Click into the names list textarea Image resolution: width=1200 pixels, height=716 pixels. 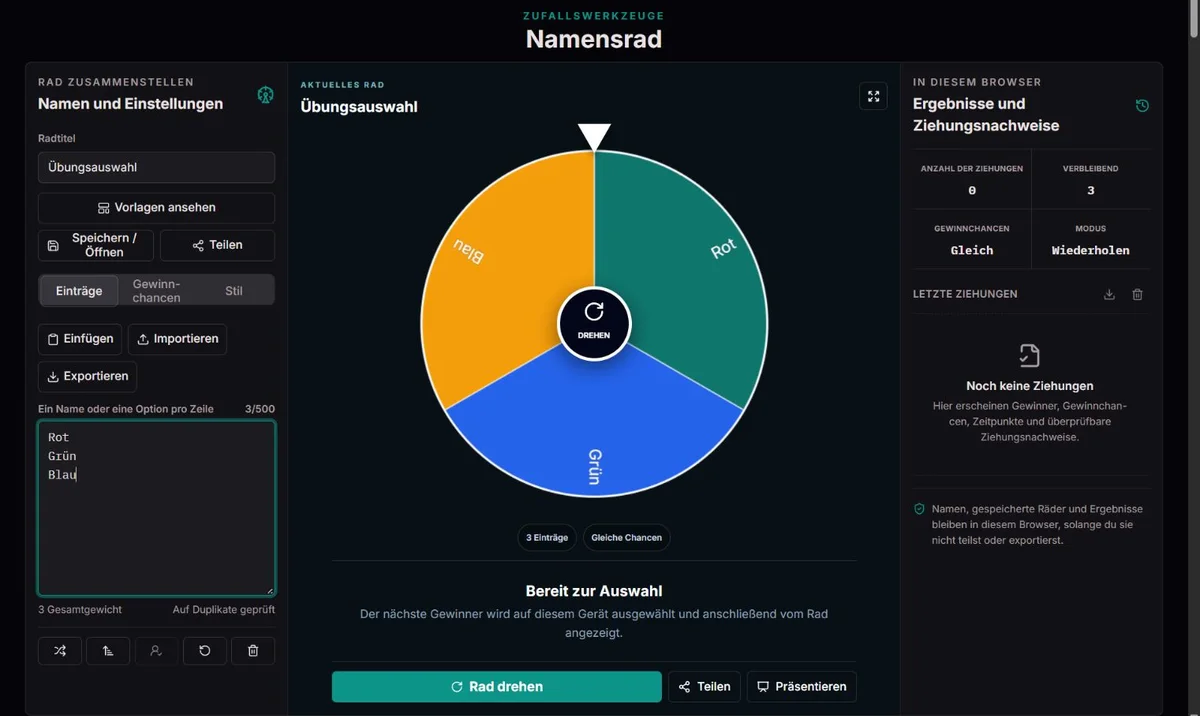point(156,508)
